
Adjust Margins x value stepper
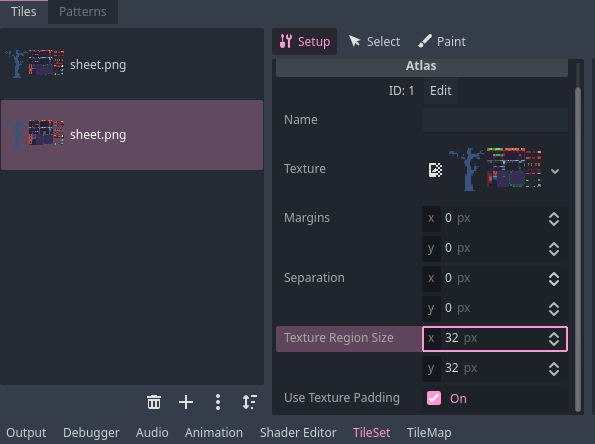(x=554, y=219)
